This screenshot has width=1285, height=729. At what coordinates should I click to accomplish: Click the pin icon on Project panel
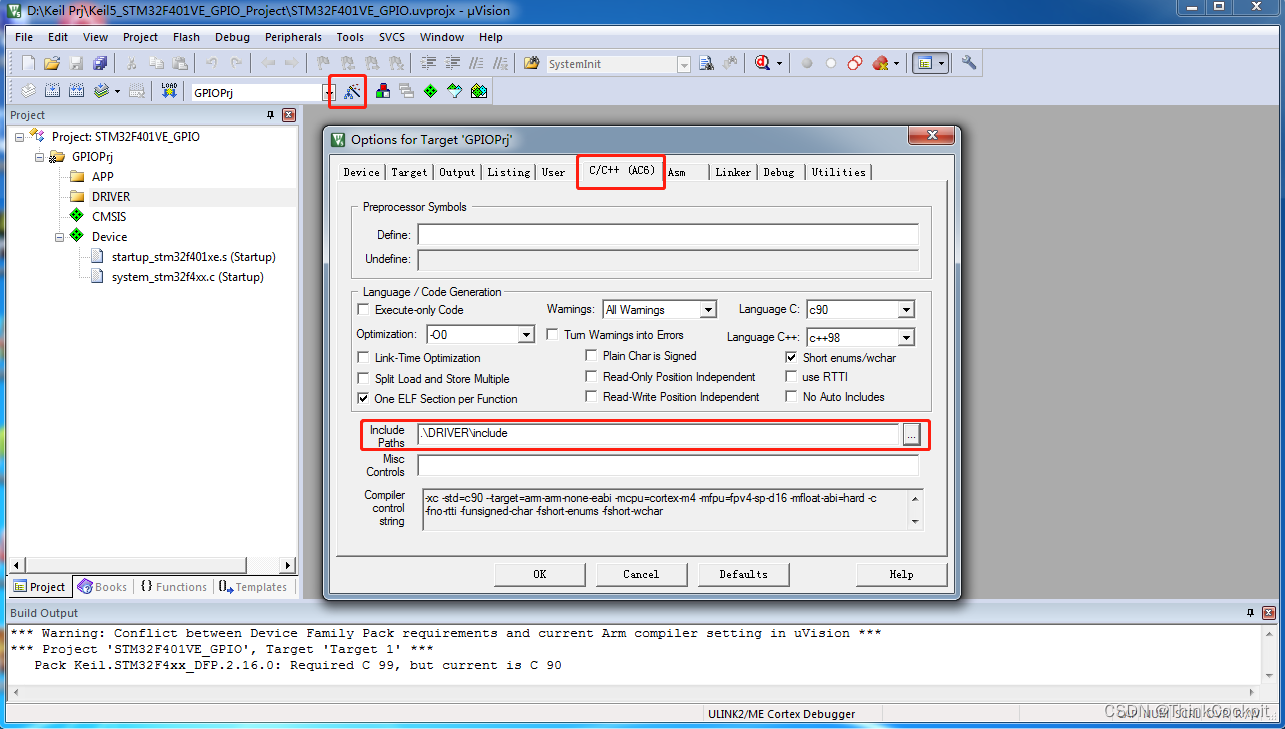point(270,115)
